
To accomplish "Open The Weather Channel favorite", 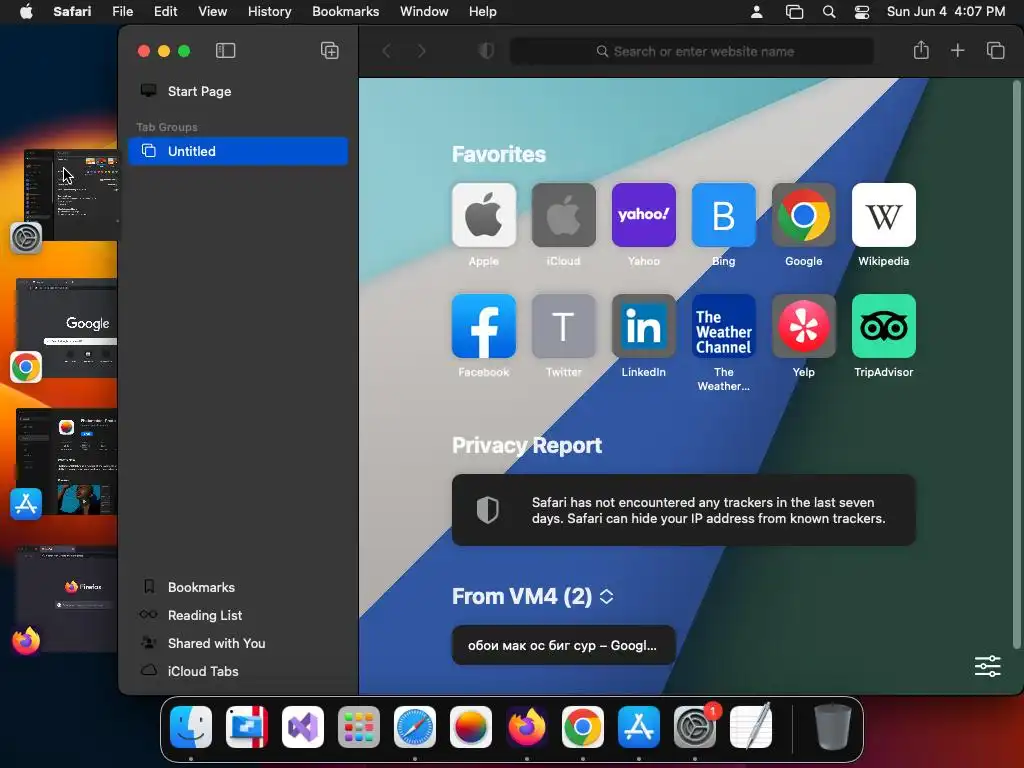I will click(x=724, y=327).
